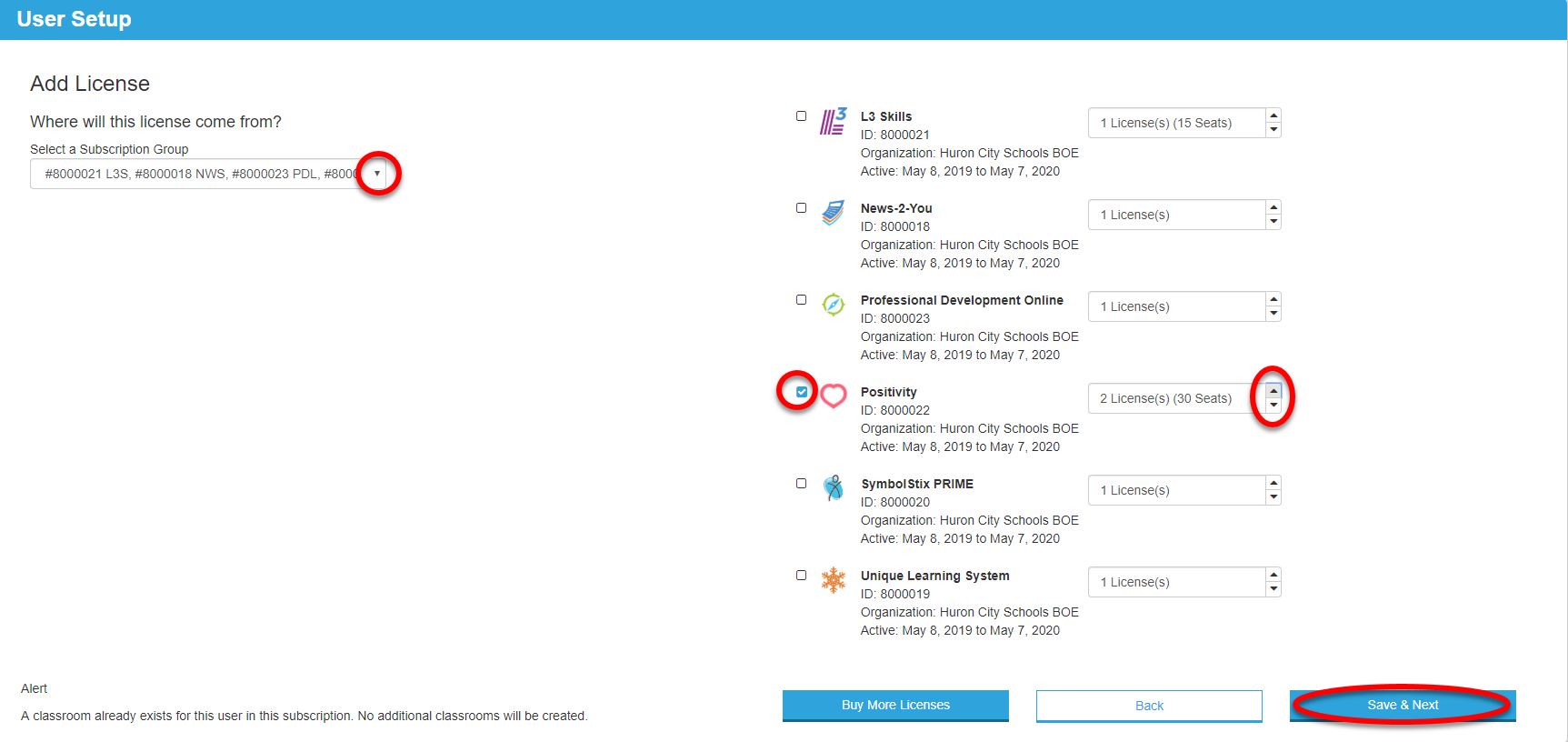Increase Unique Learning System license count
1568x742 pixels.
coord(1273,575)
